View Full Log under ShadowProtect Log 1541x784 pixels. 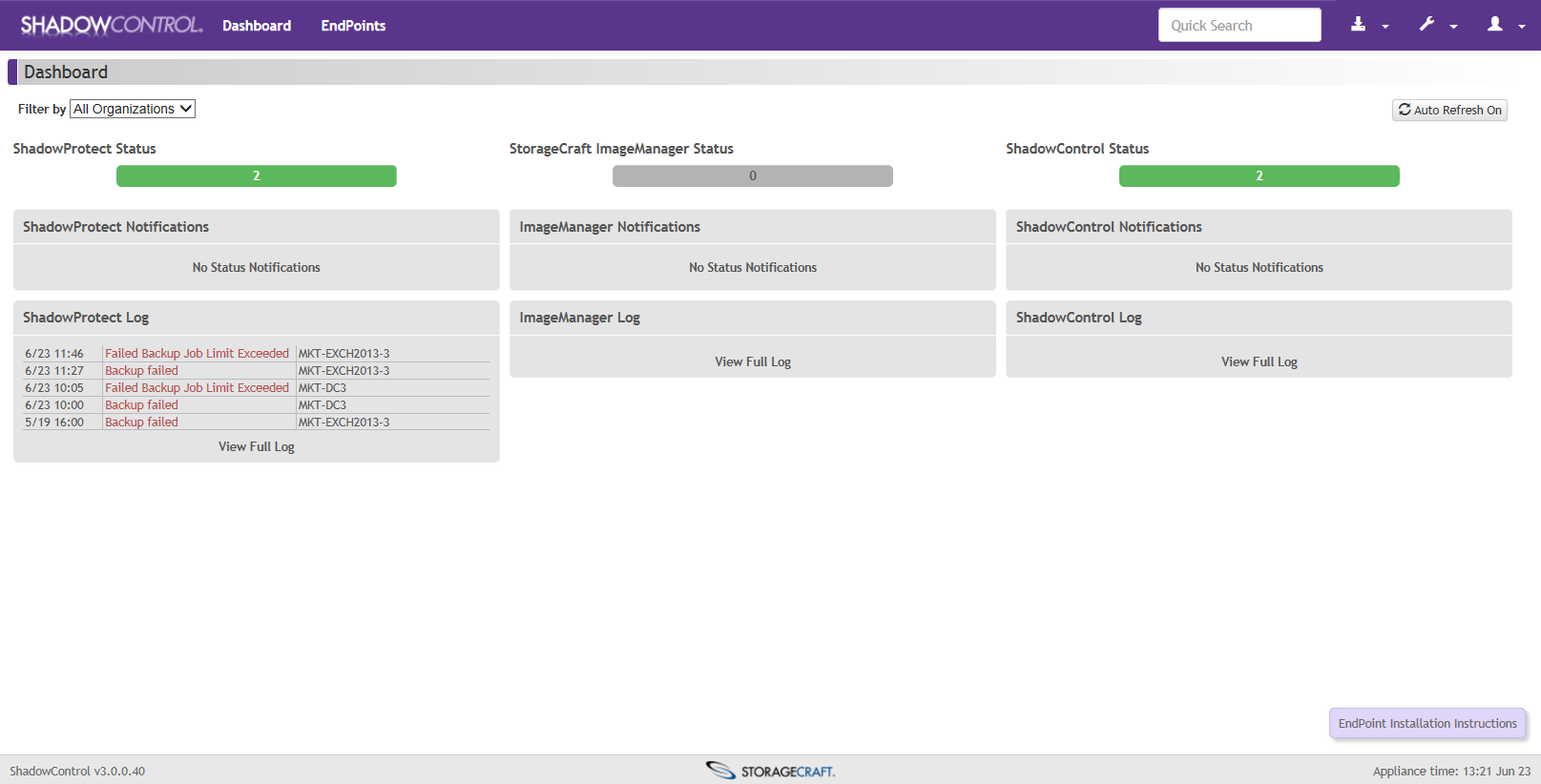click(x=257, y=446)
